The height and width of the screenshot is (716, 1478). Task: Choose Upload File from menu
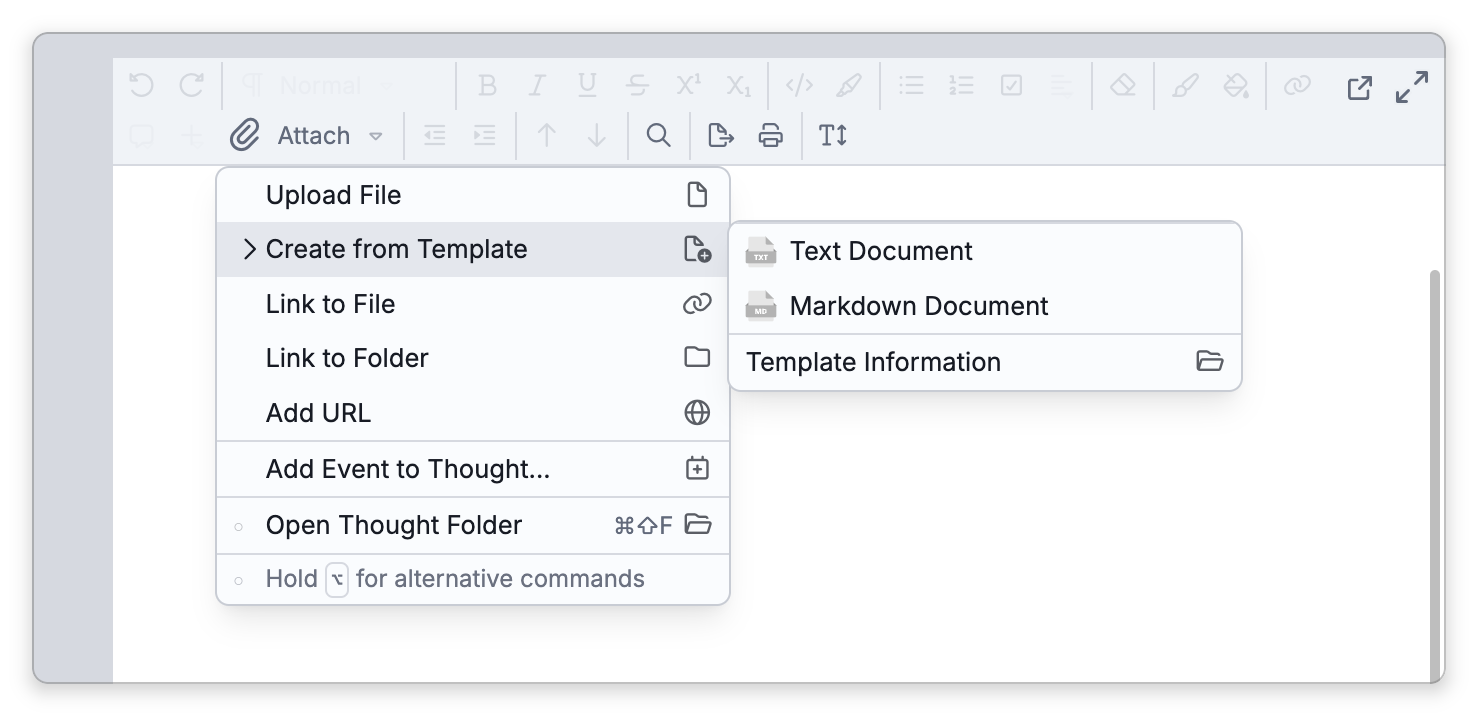[x=473, y=195]
